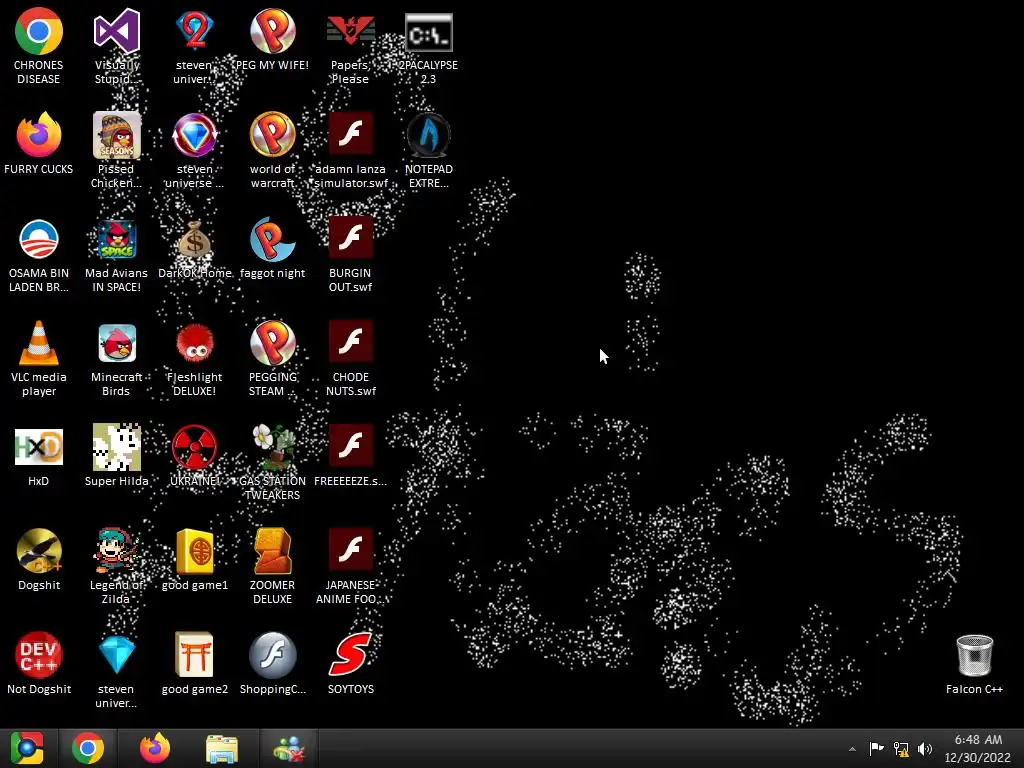
Task: Click the Mad Avians IN SPACE! icon
Action: pos(116,239)
